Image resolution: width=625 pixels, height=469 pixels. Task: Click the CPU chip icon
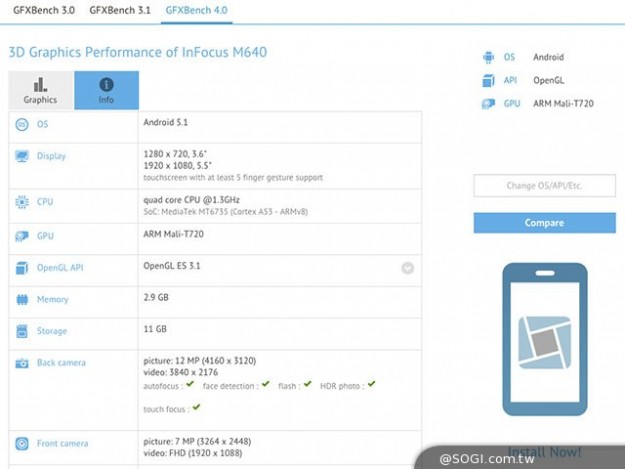[x=22, y=202]
